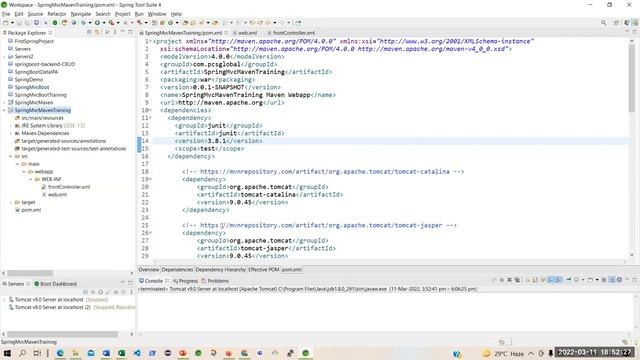Expand the Maven Dependencies node
This screenshot has height=360, width=640.
(x=11, y=133)
